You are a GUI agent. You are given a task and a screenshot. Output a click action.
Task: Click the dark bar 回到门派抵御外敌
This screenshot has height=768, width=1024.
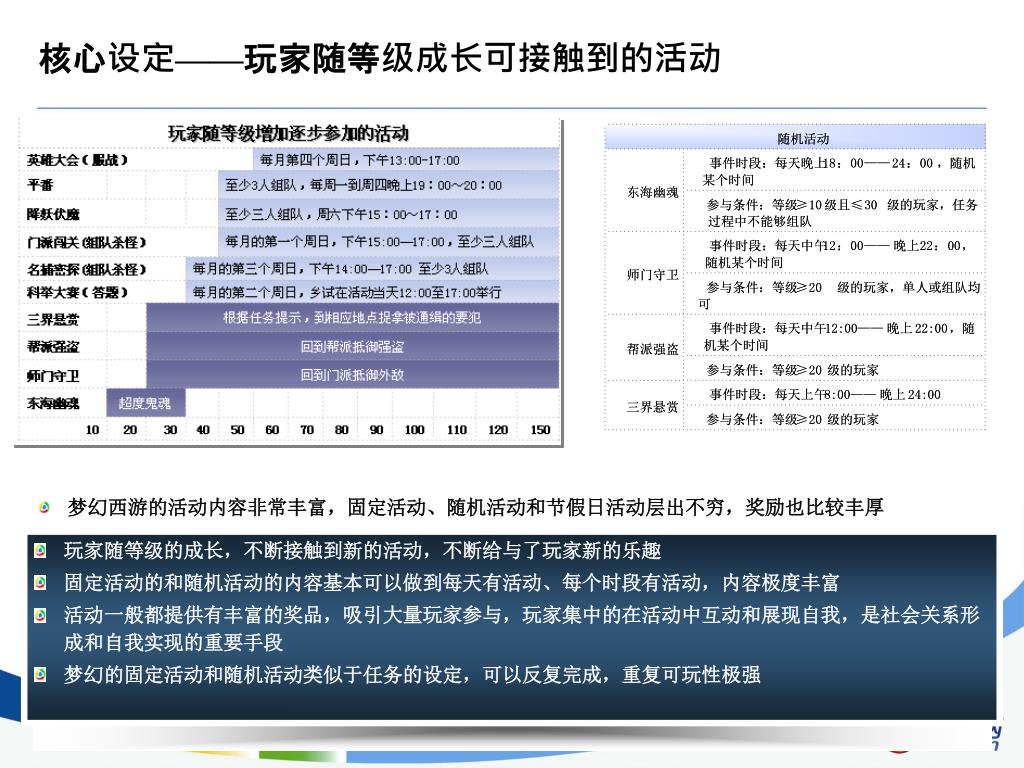(353, 375)
